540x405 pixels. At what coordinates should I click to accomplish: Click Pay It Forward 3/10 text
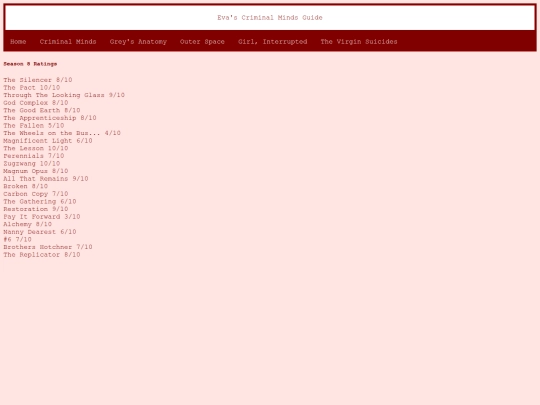point(42,217)
